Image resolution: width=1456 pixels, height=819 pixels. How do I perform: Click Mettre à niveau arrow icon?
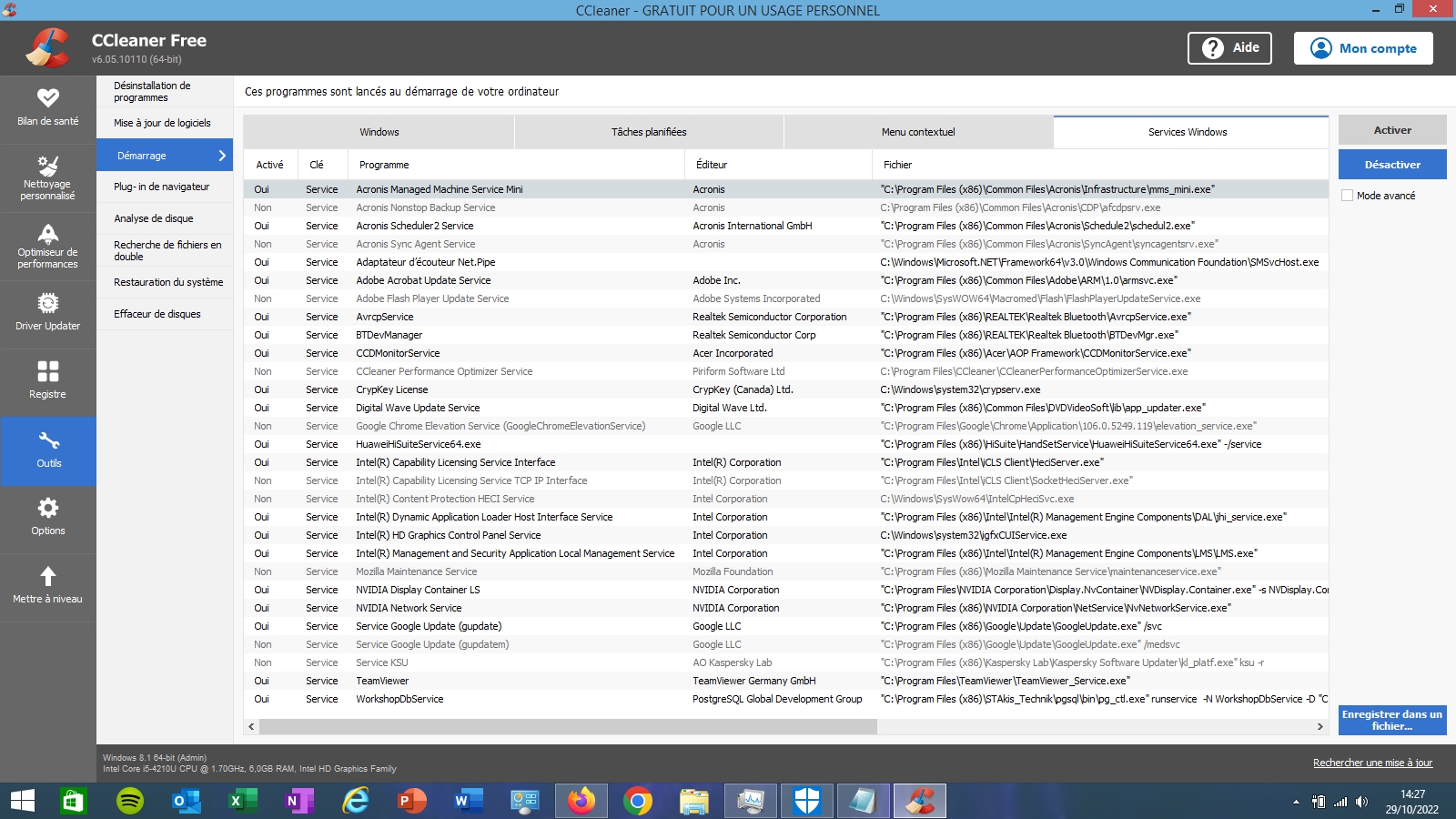pos(48,576)
